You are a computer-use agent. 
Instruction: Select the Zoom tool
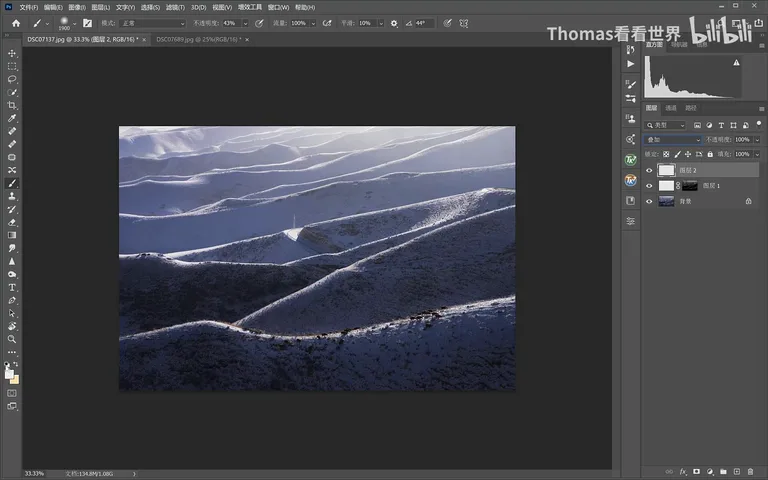[x=12, y=339]
